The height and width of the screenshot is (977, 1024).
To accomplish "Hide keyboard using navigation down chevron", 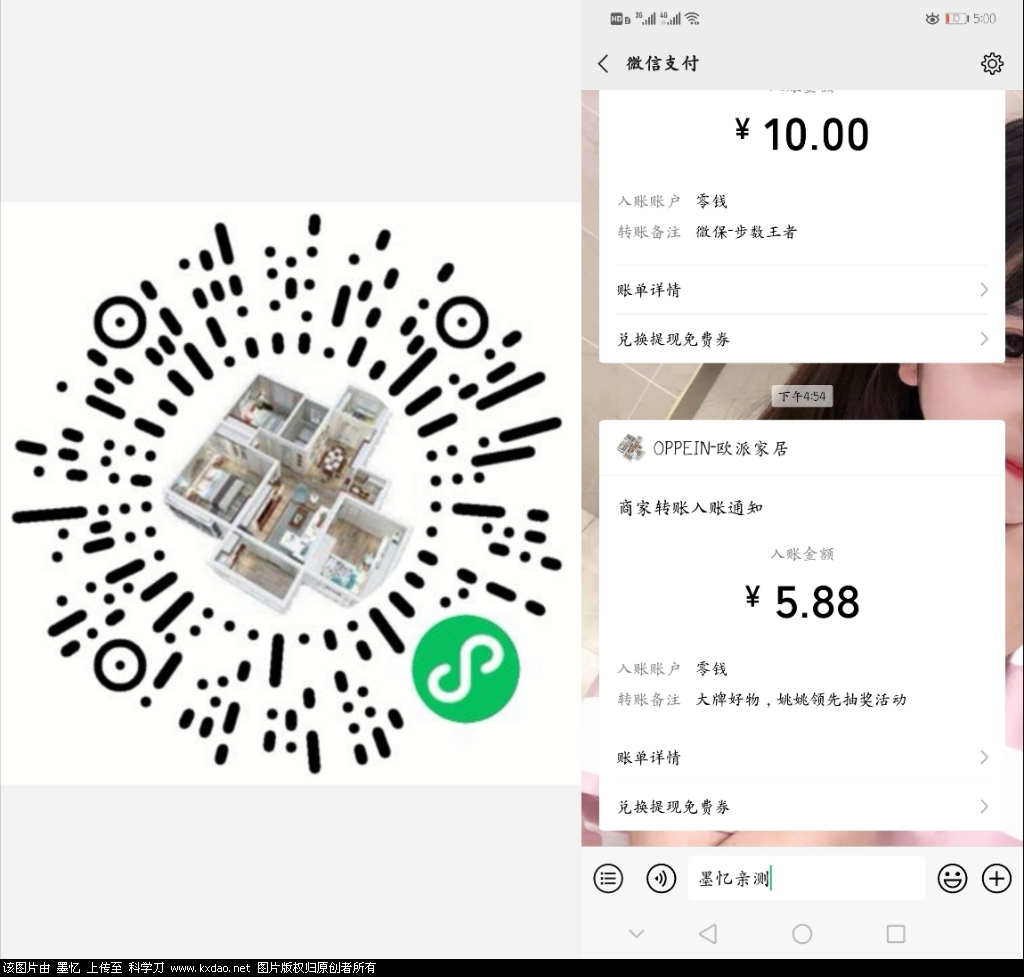I will coord(637,934).
